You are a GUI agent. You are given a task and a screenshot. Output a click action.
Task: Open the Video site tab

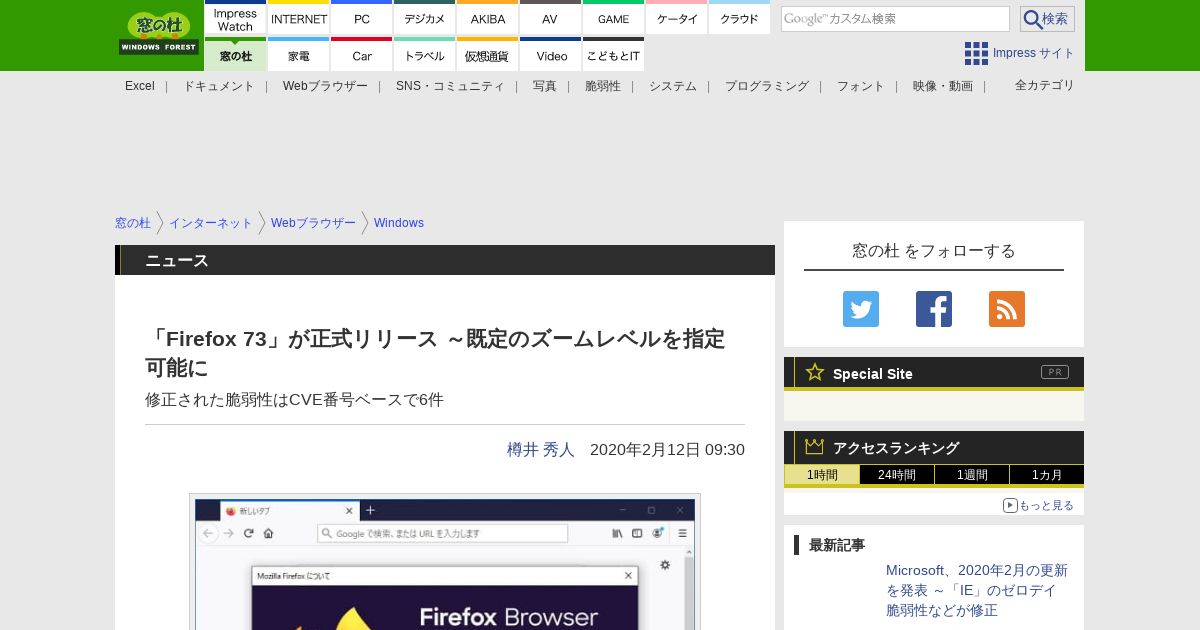point(551,55)
